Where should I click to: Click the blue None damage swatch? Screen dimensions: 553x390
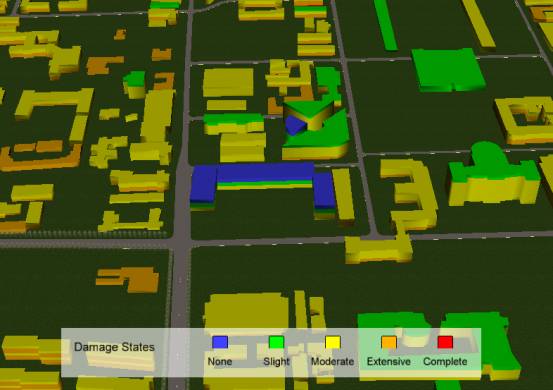(220, 342)
